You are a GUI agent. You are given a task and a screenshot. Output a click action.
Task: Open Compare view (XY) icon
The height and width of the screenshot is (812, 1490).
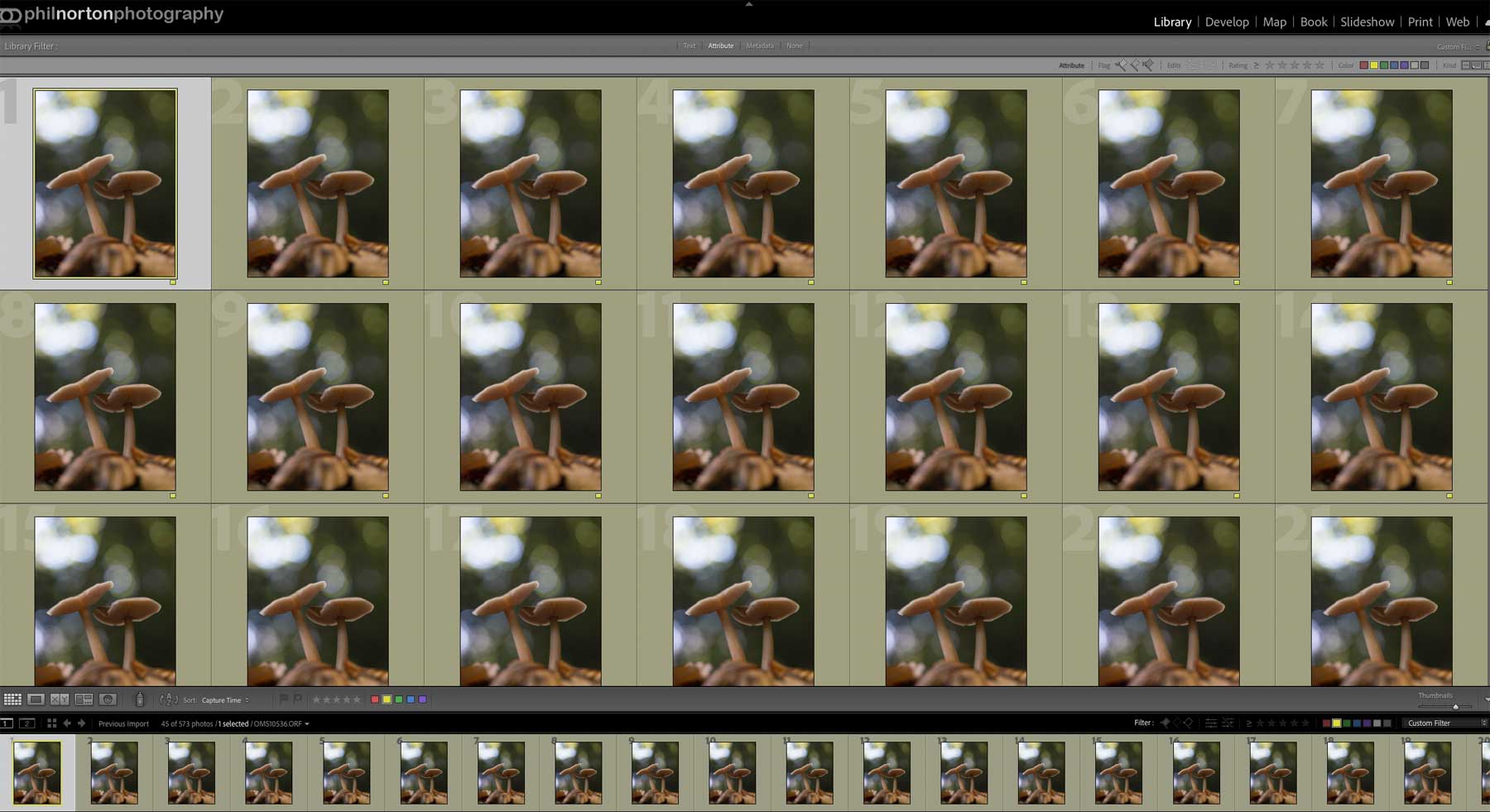point(60,699)
